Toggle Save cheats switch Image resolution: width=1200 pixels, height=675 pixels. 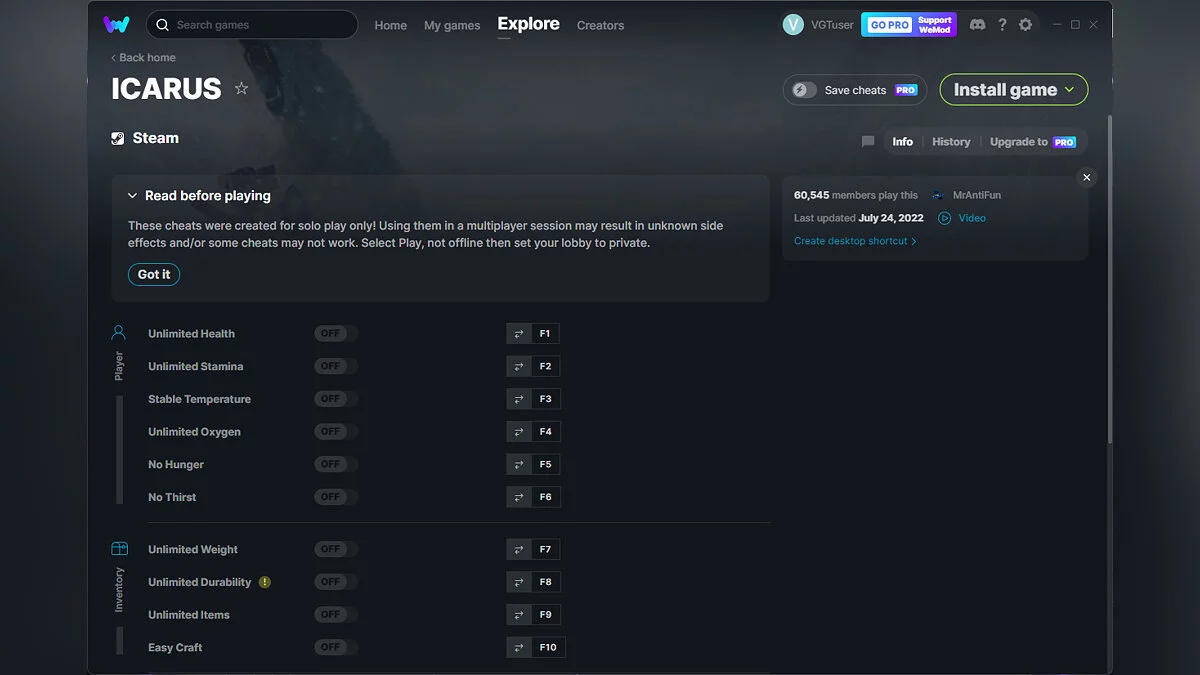coord(805,90)
